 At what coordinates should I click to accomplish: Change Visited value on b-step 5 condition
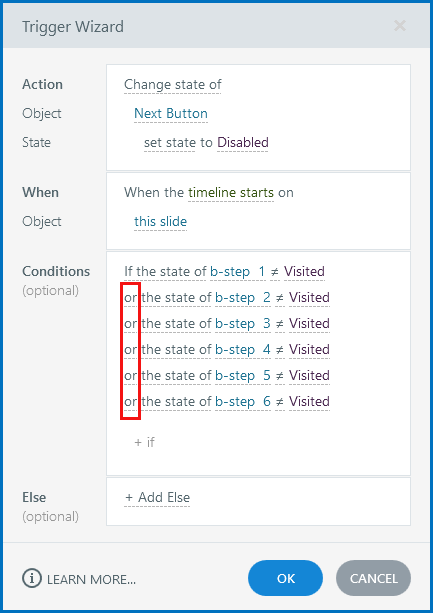pos(310,376)
